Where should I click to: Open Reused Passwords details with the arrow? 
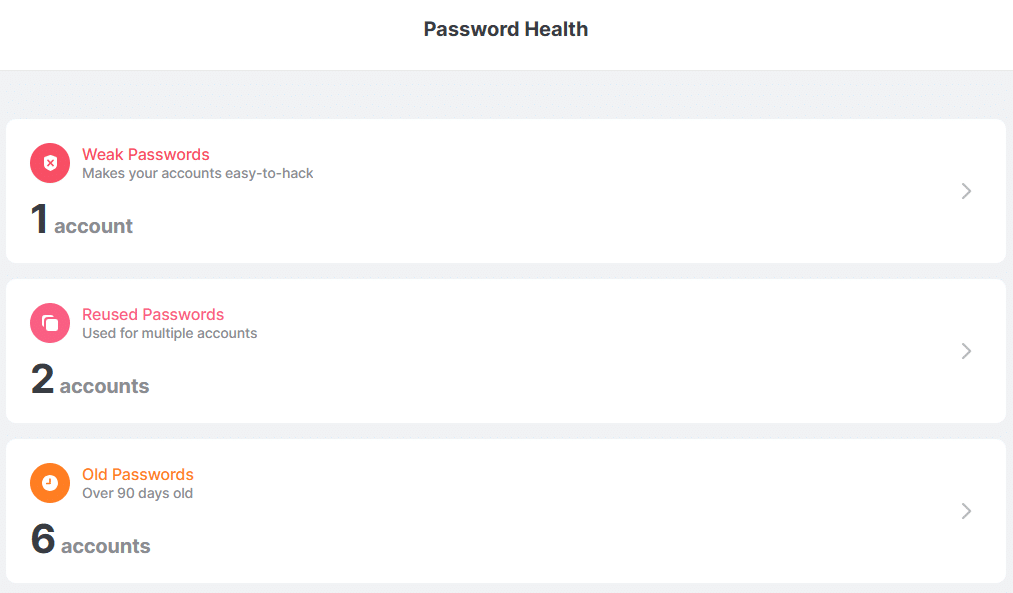[966, 351]
